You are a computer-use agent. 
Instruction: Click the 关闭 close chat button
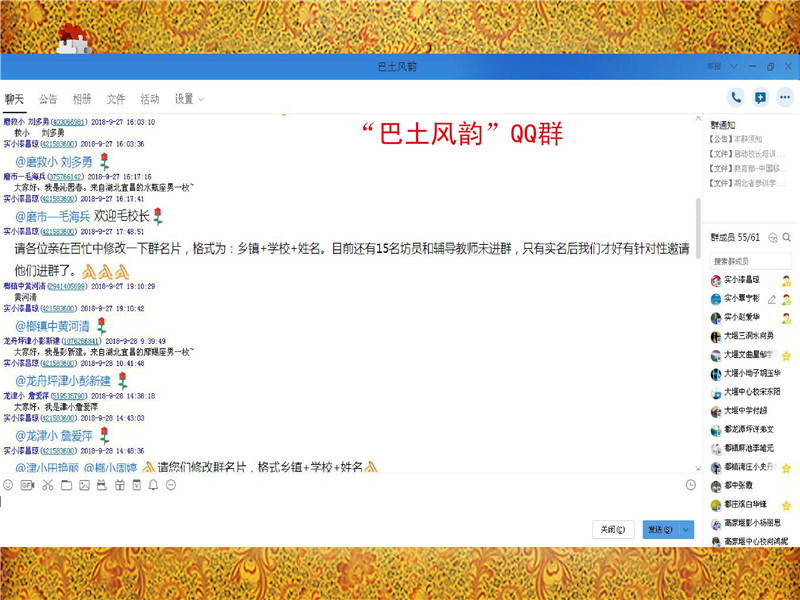[x=611, y=529]
